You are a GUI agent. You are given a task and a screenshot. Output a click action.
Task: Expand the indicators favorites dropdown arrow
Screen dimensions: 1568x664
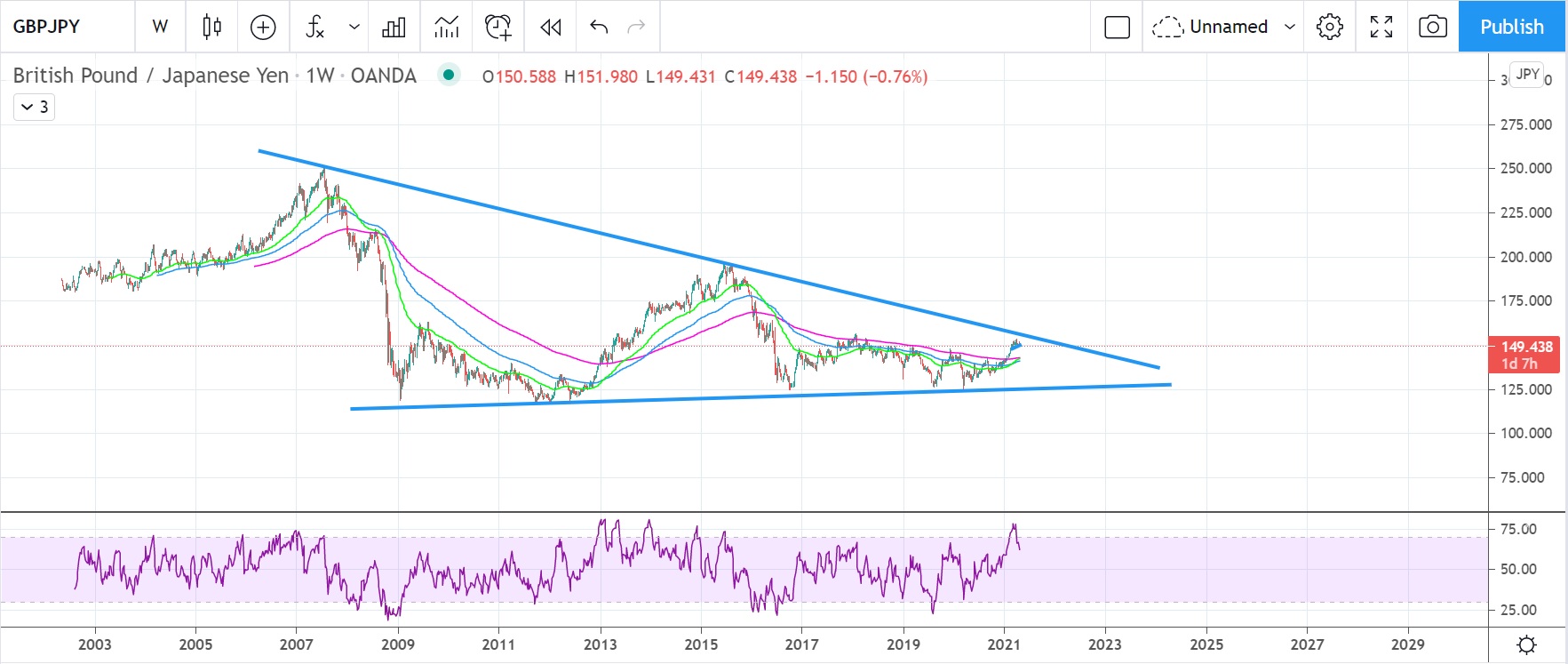[x=354, y=27]
